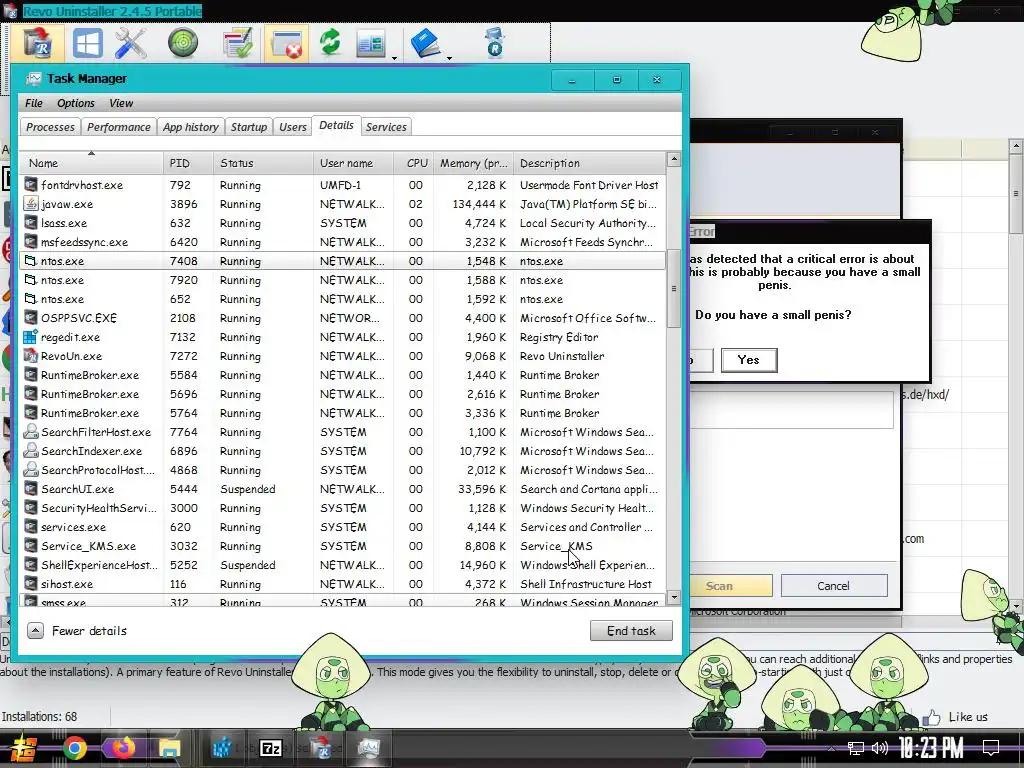Select the RevoUn.exe process icon
This screenshot has height=768, width=1024.
pos(30,356)
